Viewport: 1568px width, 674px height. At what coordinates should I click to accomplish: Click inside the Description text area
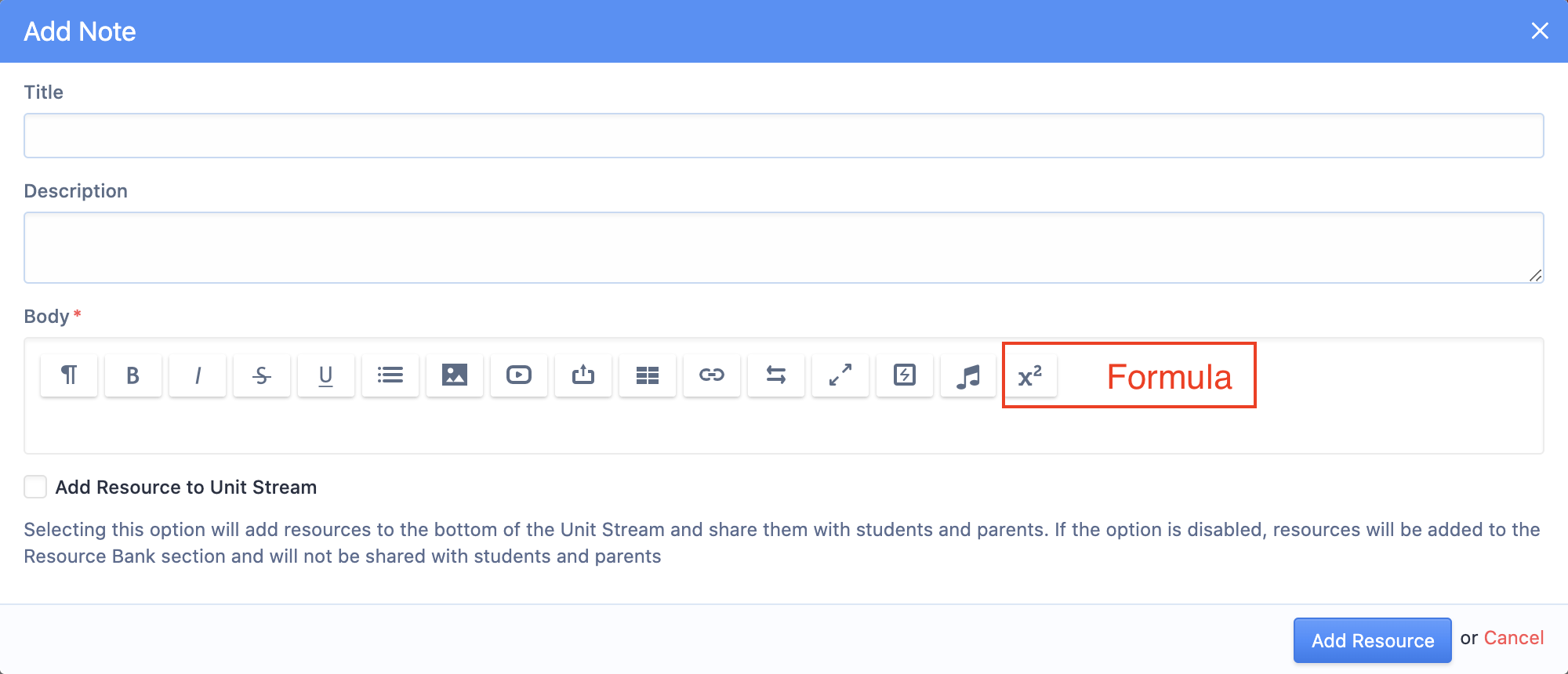tap(784, 247)
